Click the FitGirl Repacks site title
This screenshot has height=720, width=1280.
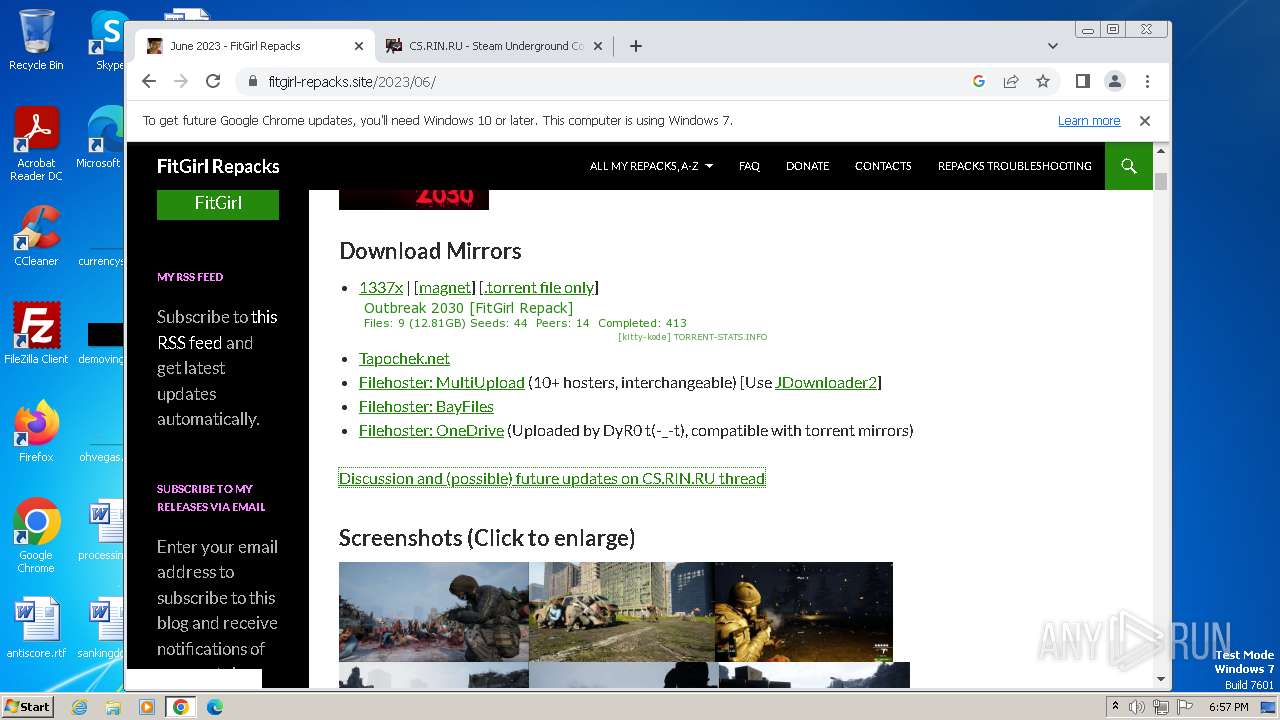pos(218,166)
